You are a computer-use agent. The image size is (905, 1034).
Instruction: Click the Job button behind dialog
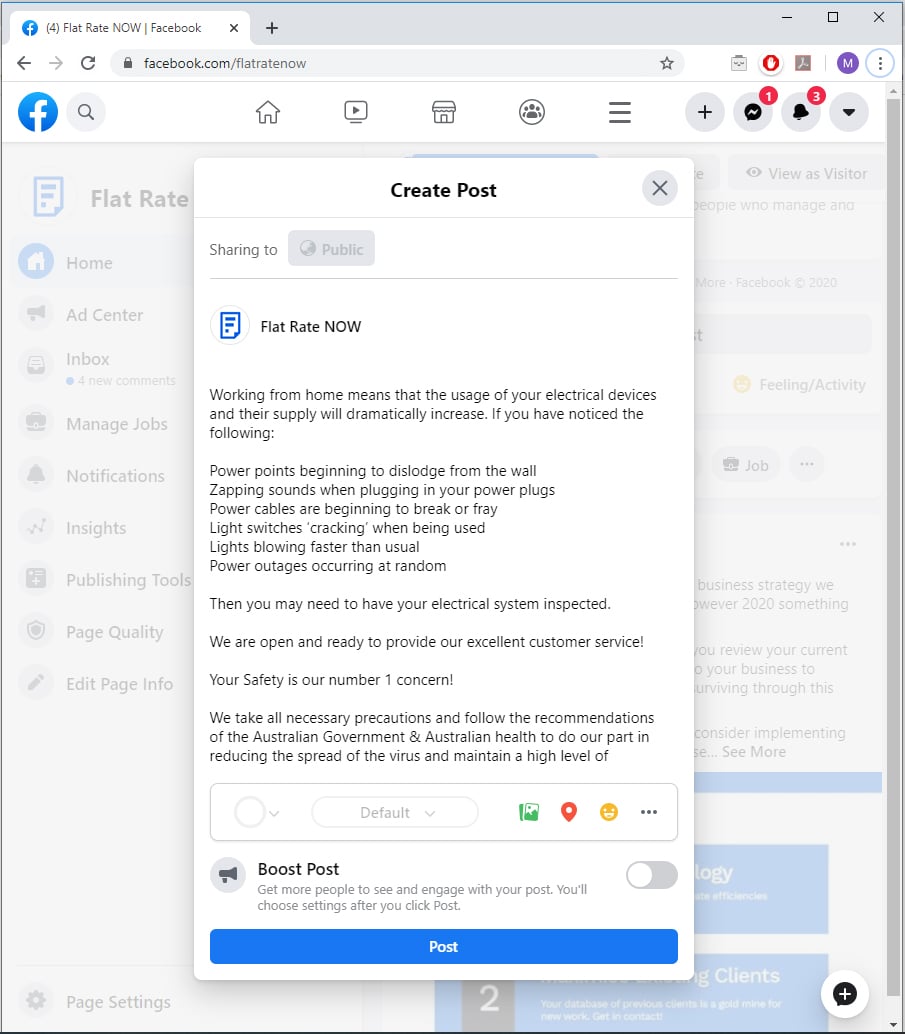745,465
